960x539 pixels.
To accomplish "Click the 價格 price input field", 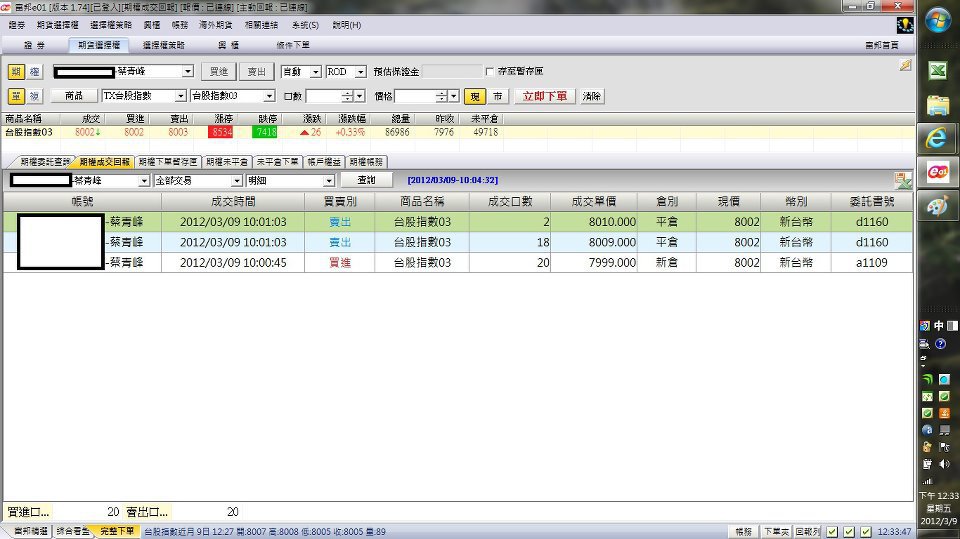I will coord(416,96).
